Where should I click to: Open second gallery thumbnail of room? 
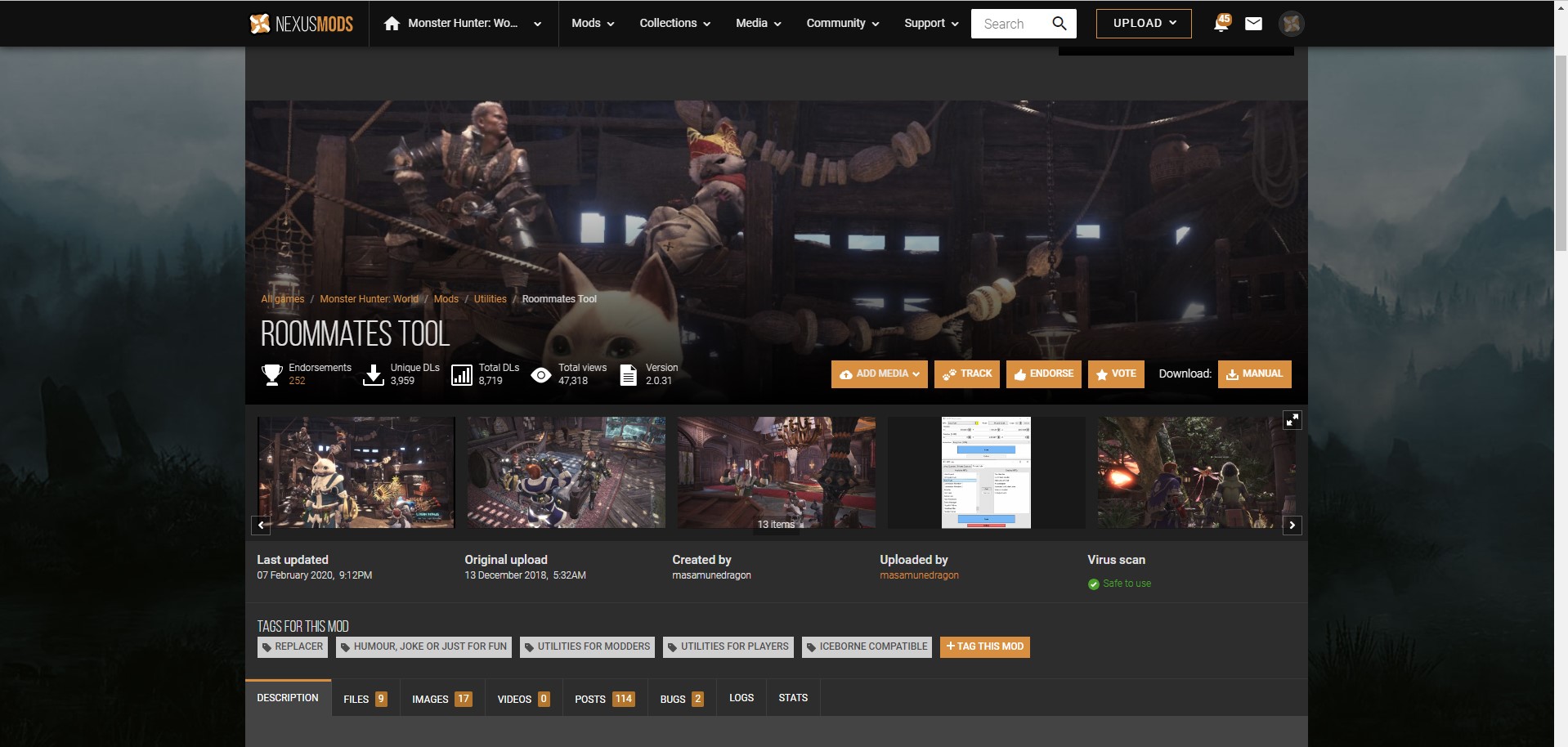[567, 472]
